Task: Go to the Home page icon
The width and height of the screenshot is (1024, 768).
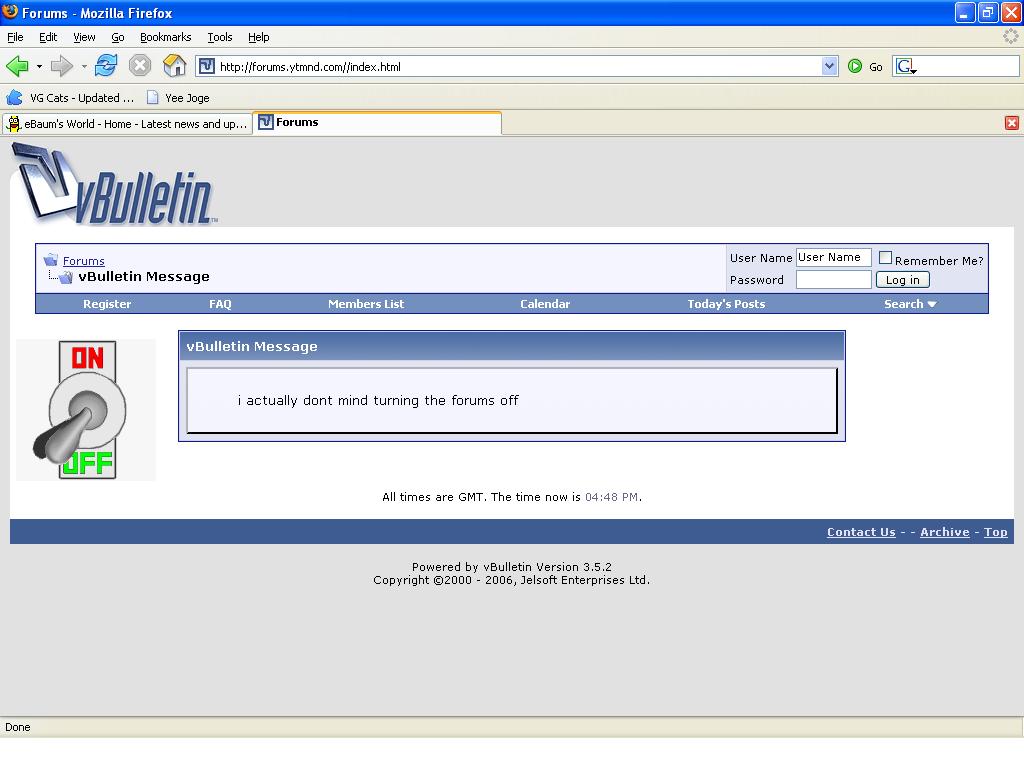Action: pos(174,66)
